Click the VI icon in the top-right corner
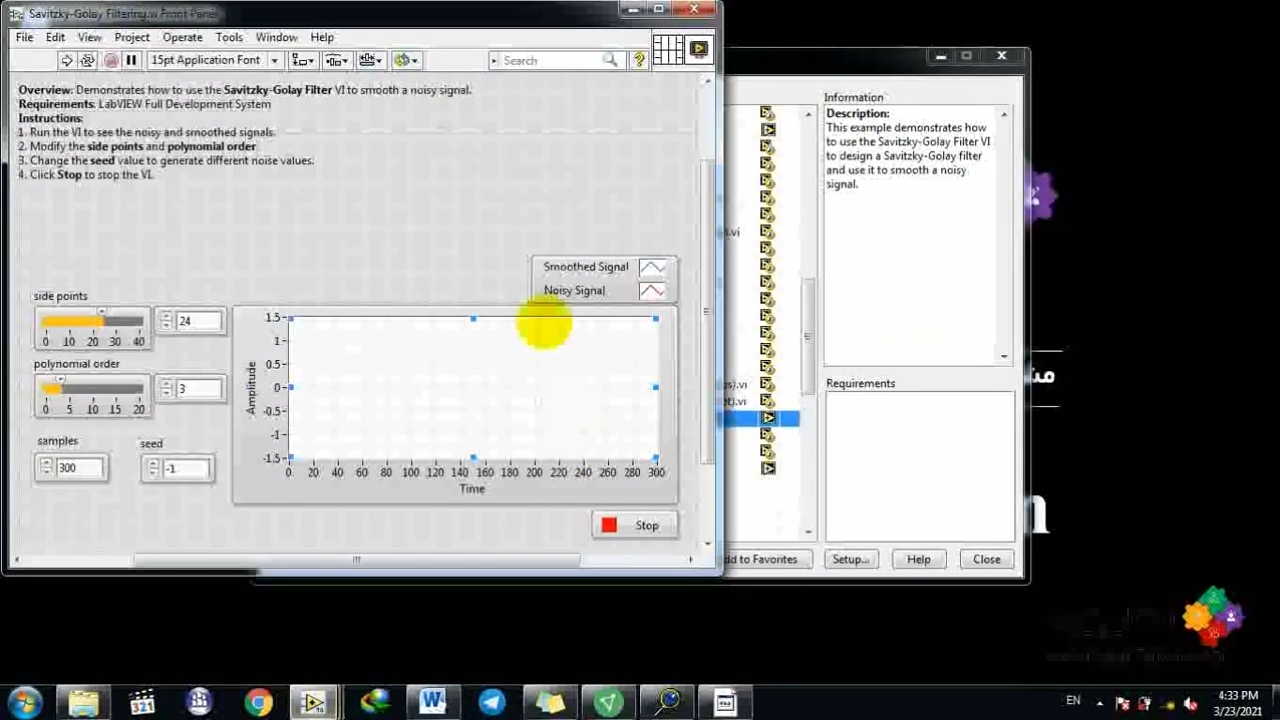Viewport: 1280px width, 720px height. [x=697, y=48]
